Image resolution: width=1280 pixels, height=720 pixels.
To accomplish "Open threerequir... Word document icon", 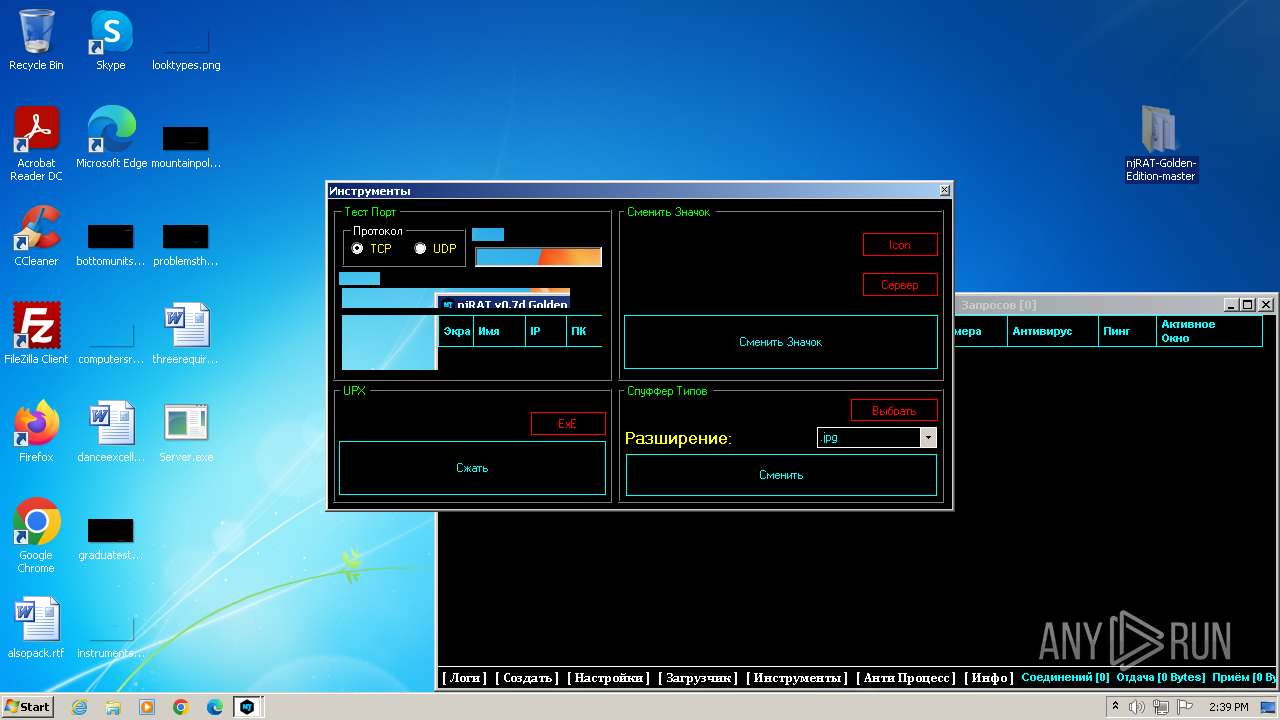I will click(186, 334).
